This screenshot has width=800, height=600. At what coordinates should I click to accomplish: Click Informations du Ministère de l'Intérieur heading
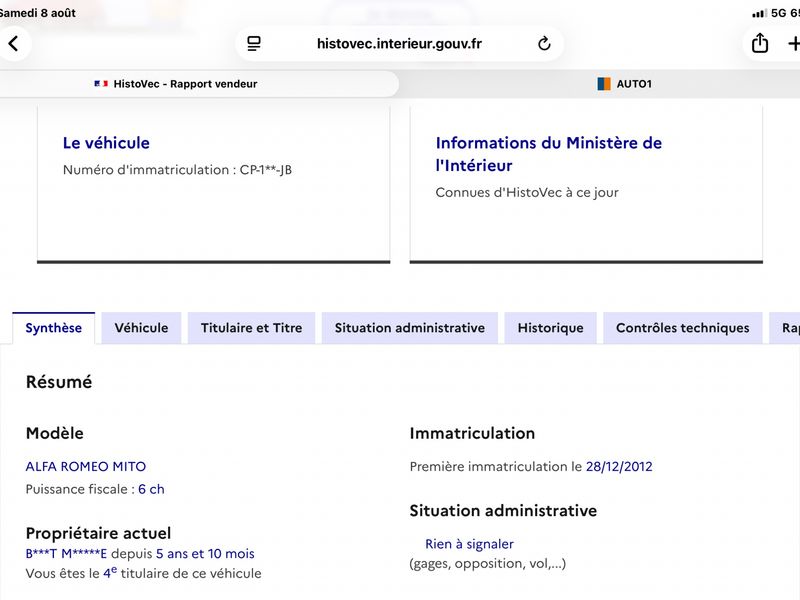coord(548,154)
